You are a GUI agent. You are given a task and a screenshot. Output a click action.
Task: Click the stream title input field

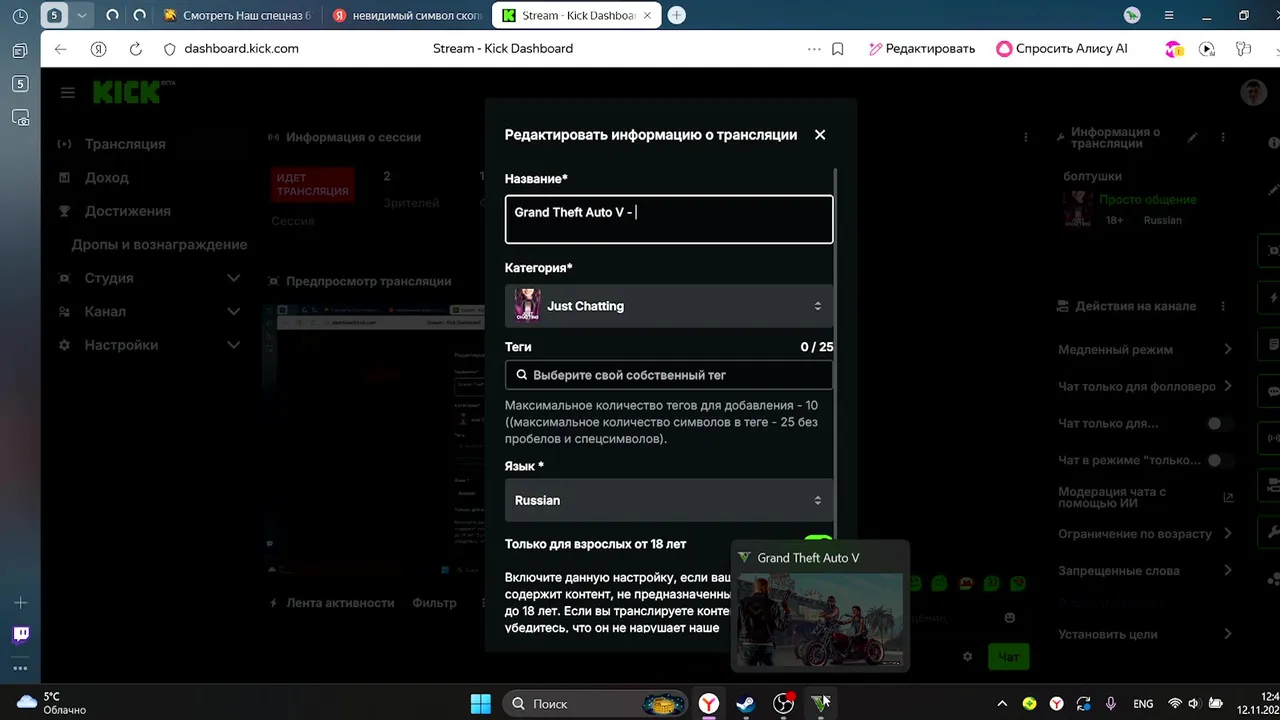pos(669,219)
